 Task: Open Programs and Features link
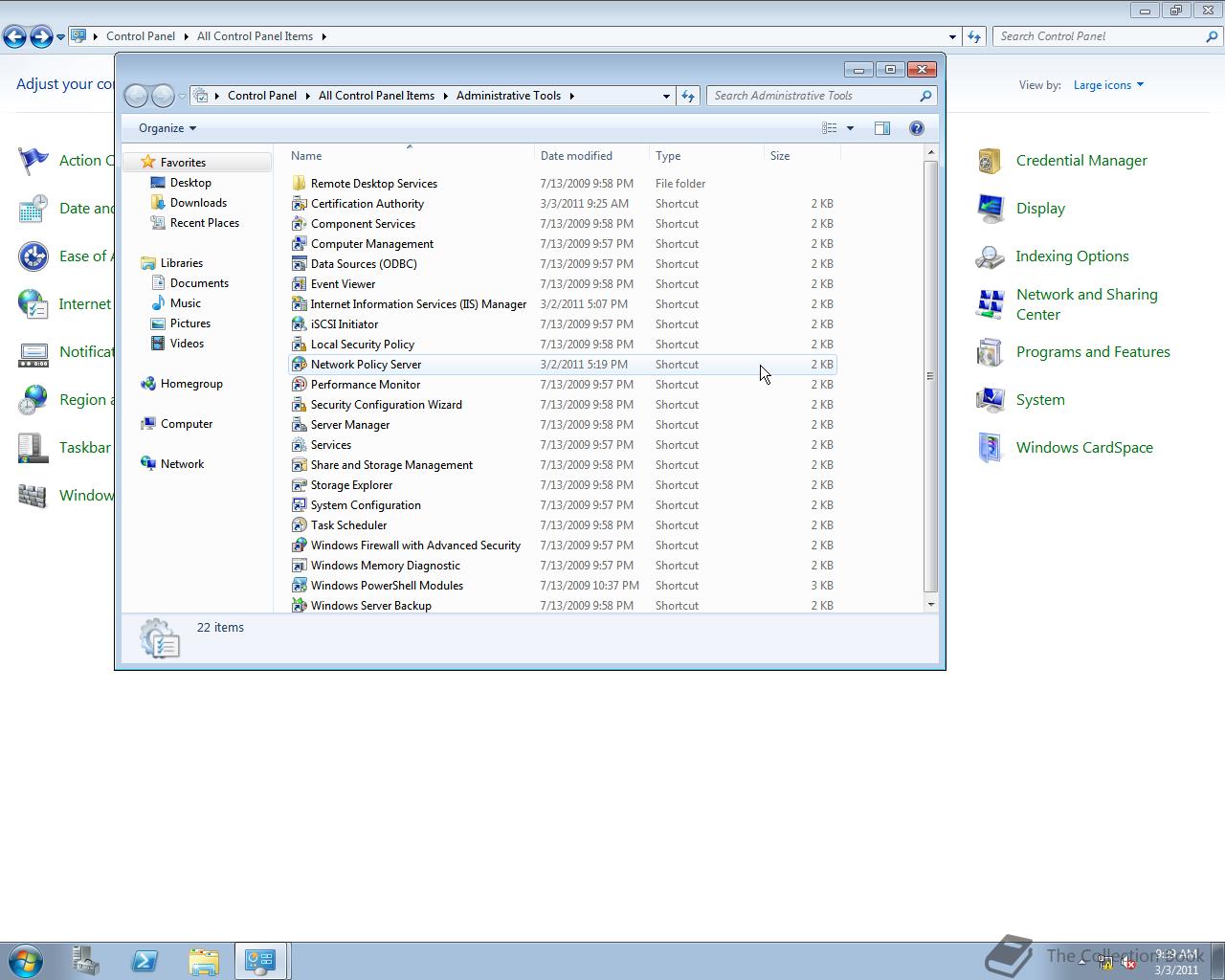point(1093,352)
